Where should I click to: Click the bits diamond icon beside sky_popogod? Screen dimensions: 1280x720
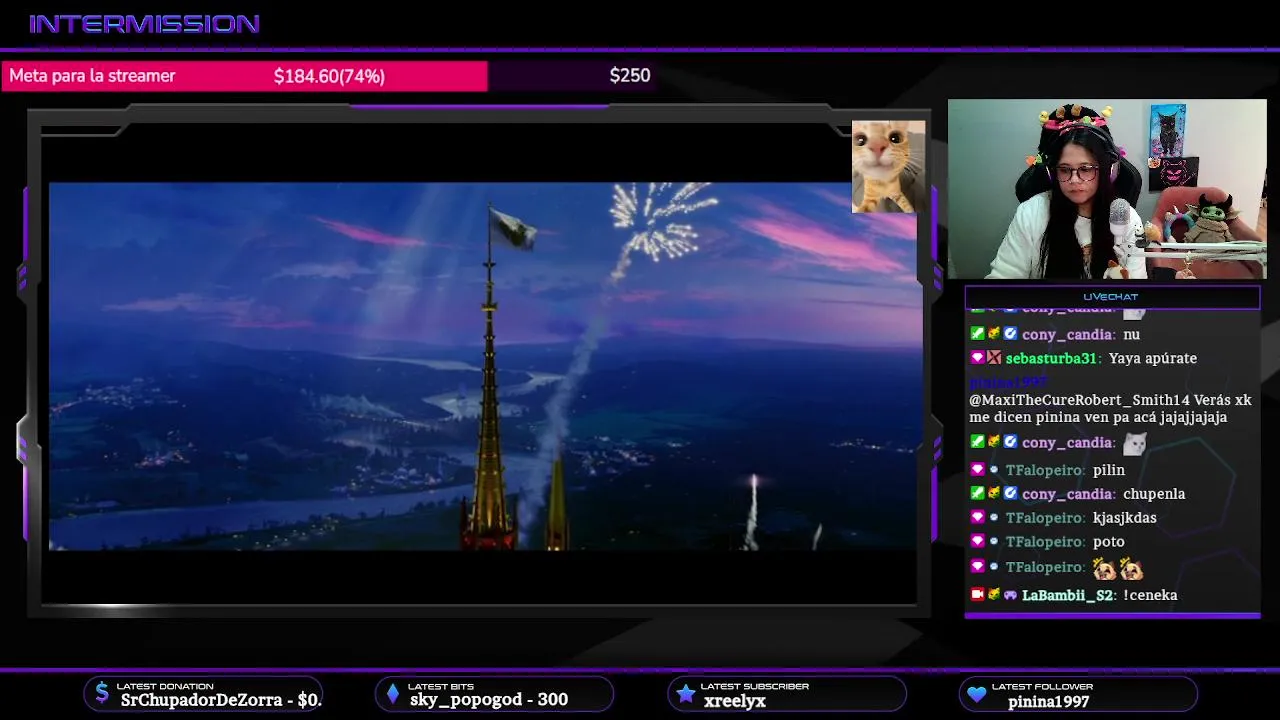click(x=393, y=693)
